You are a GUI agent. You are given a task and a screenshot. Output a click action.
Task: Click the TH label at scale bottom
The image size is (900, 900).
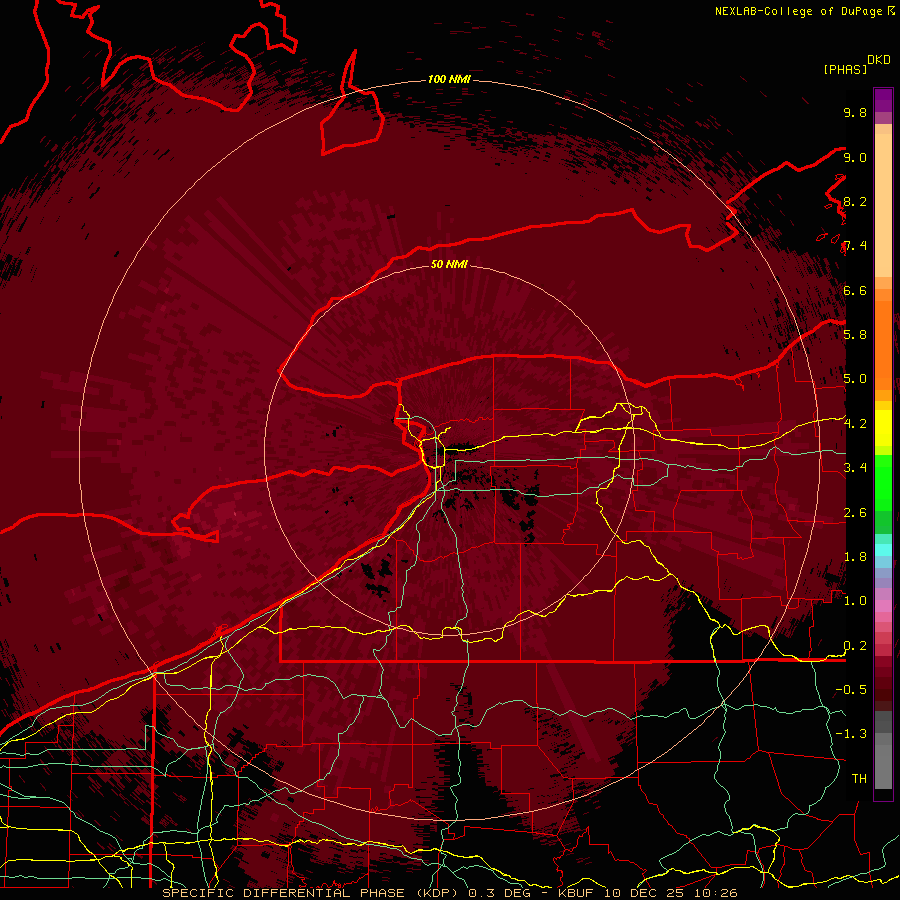coord(859,779)
